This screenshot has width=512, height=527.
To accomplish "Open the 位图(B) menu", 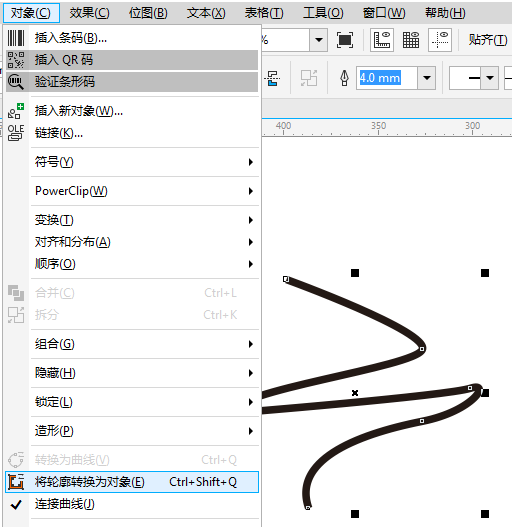I will click(148, 13).
